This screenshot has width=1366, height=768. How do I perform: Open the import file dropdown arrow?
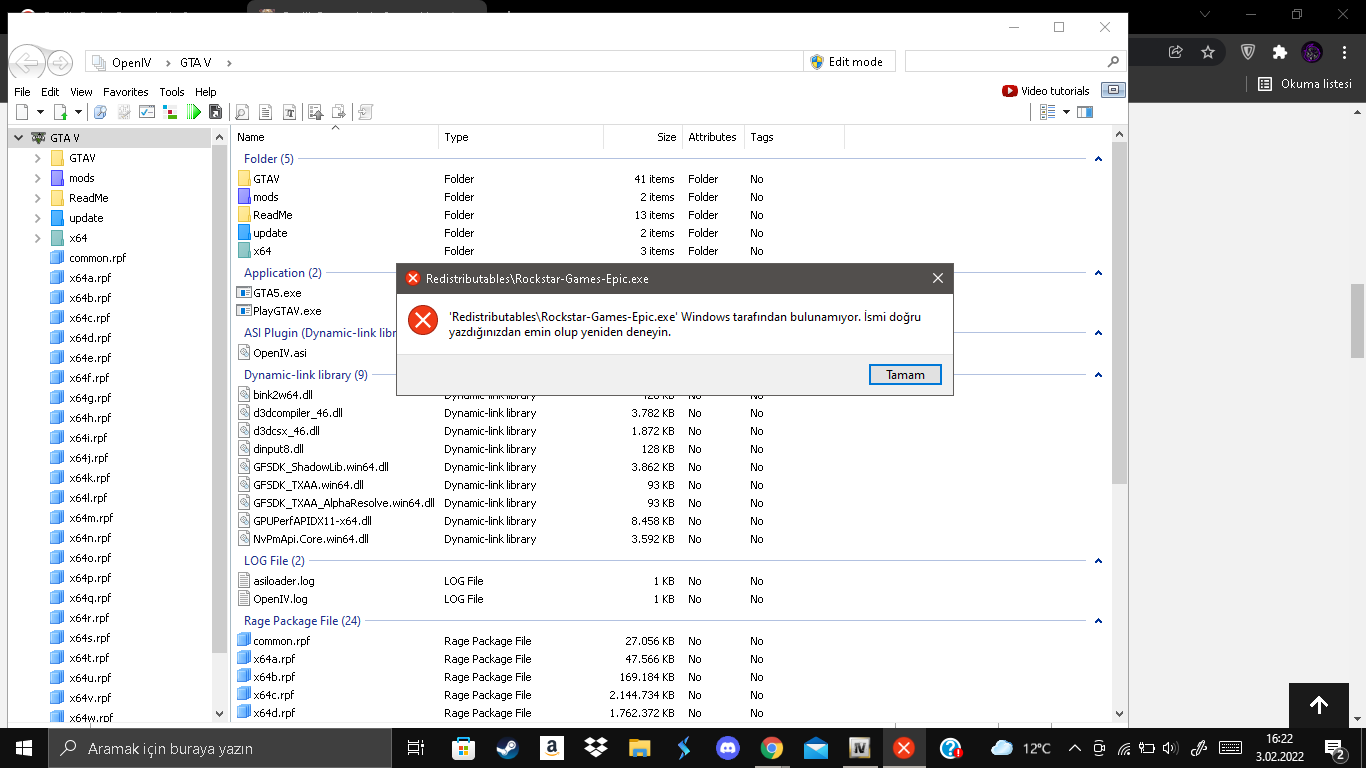(x=77, y=112)
